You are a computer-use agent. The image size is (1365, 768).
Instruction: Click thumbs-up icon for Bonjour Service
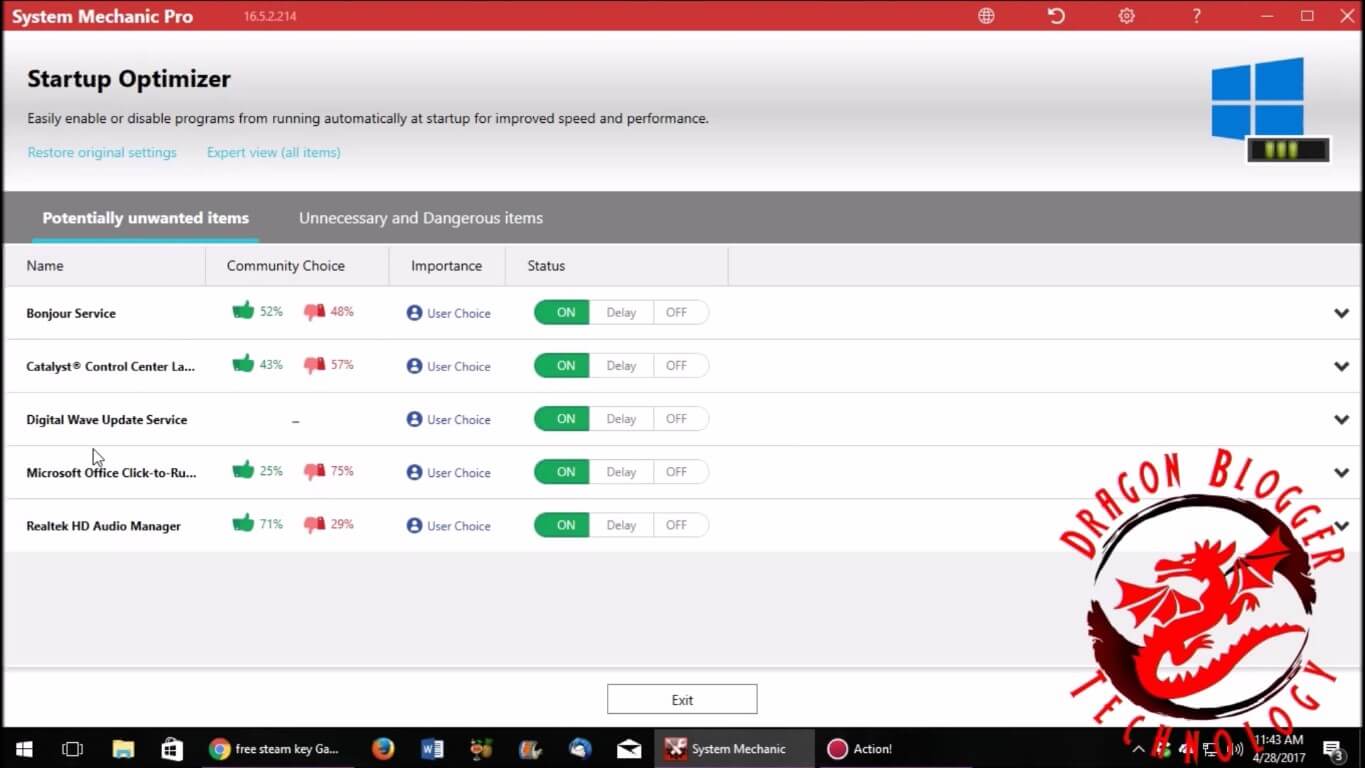point(243,311)
